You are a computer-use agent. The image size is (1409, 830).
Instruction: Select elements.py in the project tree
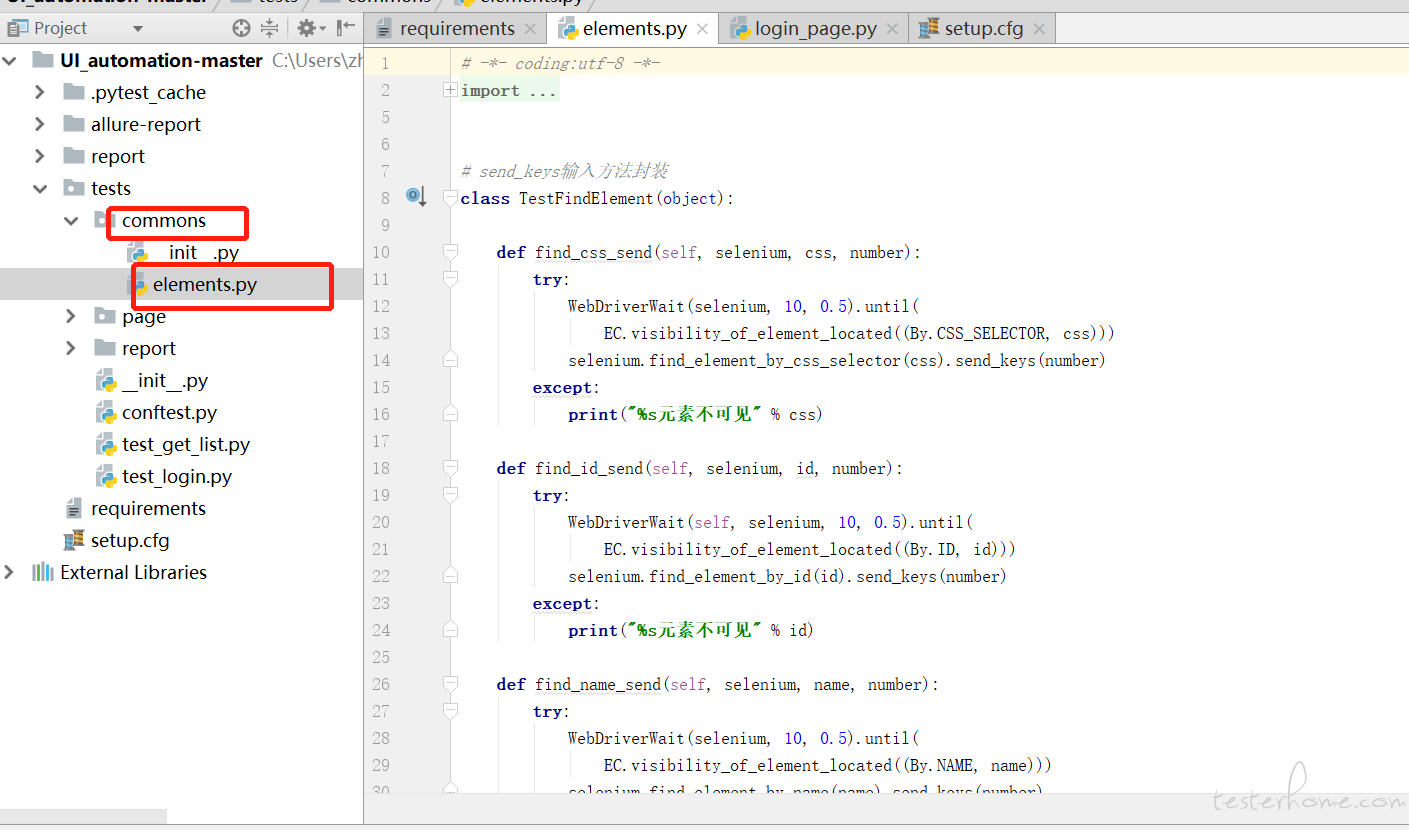(181, 284)
